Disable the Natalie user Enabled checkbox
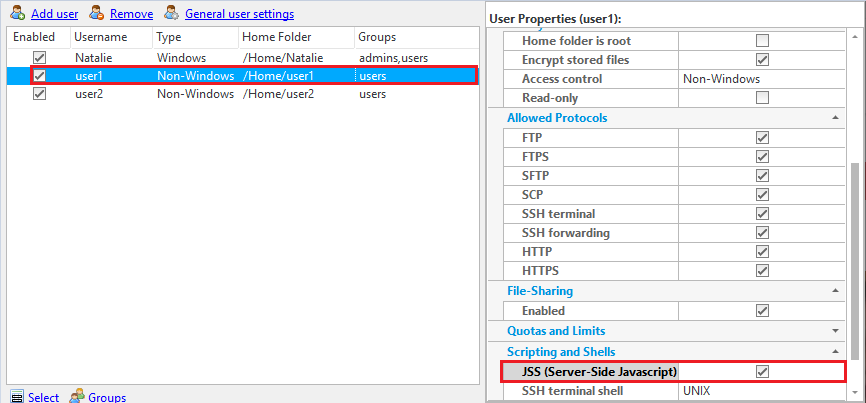Viewport: 866px width, 403px height. (x=40, y=58)
